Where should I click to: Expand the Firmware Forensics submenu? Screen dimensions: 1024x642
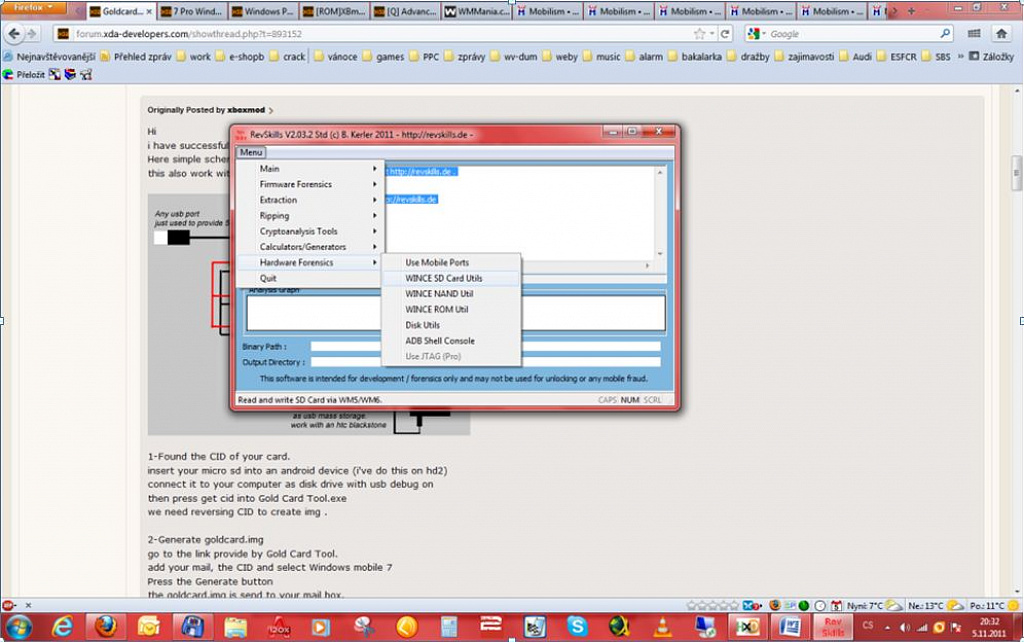[308, 184]
